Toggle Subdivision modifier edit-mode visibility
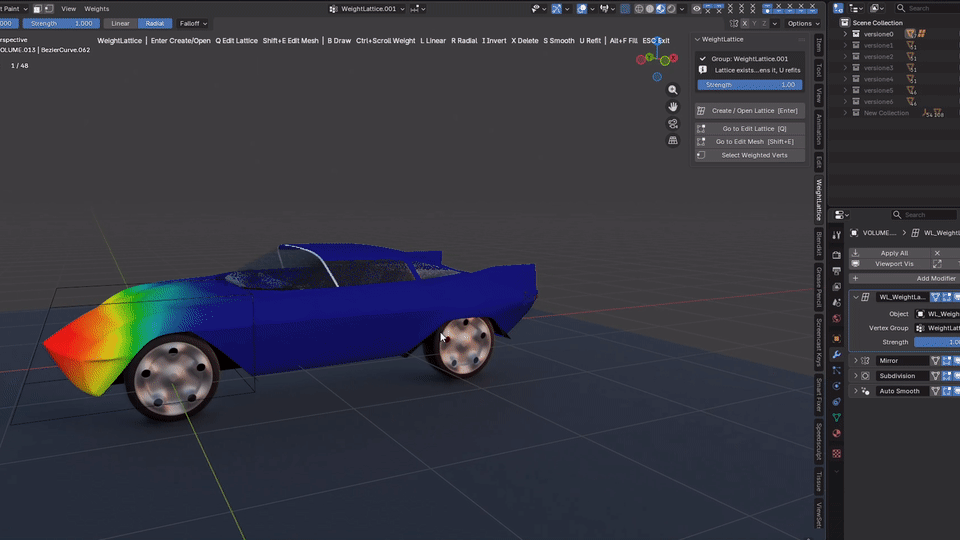The height and width of the screenshot is (540, 960). [x=947, y=376]
